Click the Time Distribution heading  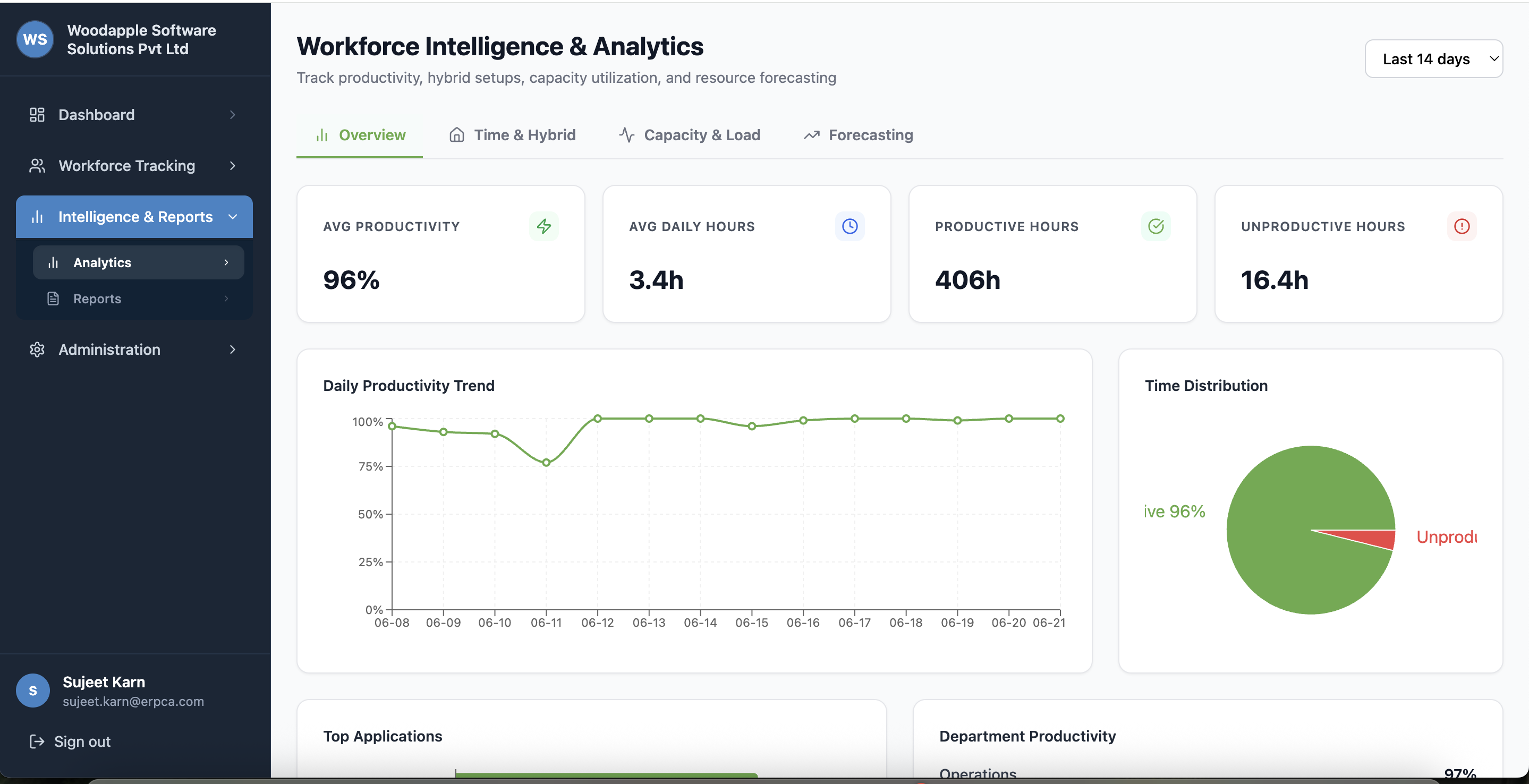pos(1206,386)
